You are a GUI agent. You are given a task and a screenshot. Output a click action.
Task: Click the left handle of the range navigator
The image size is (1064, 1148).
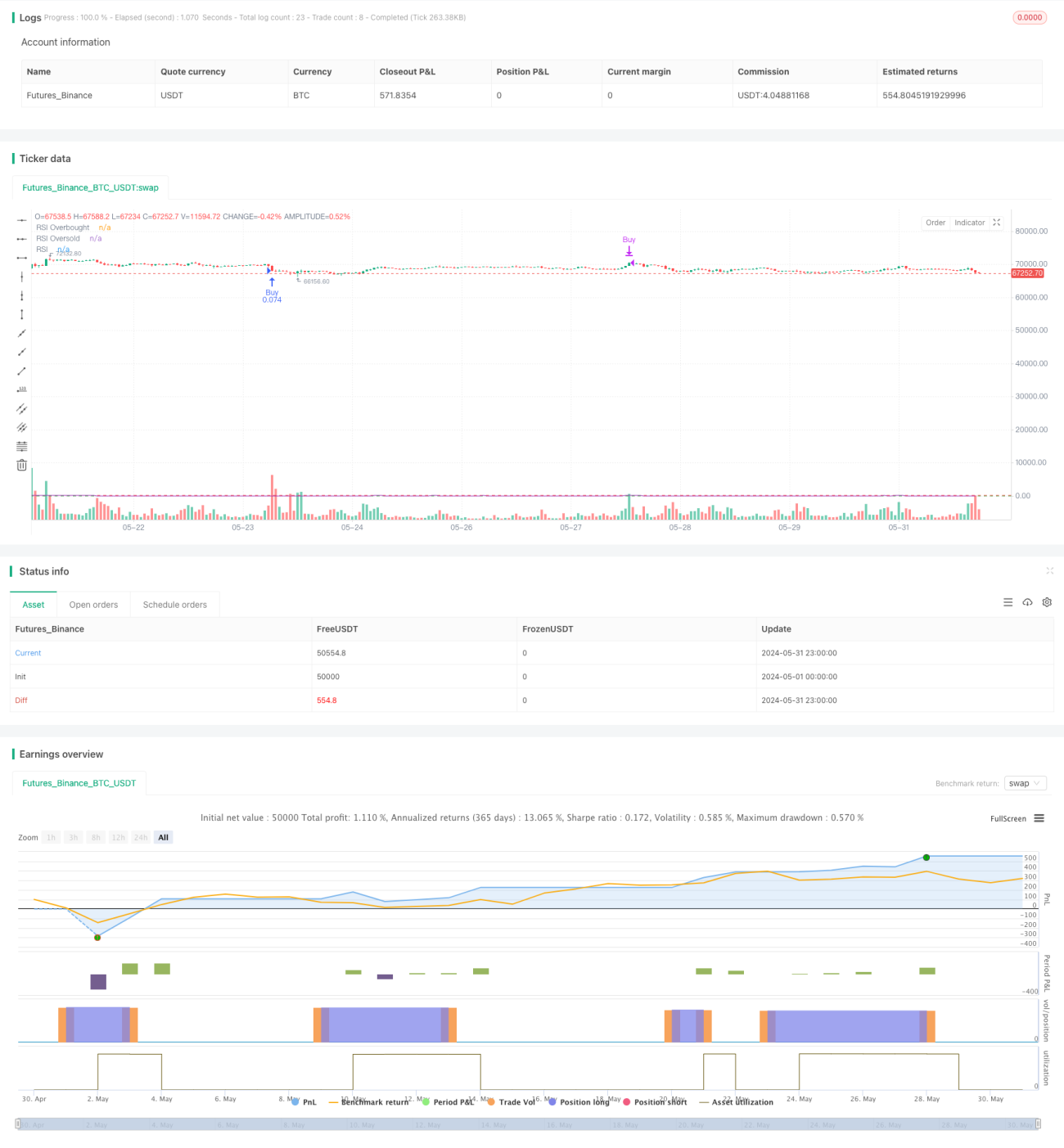click(x=18, y=1124)
